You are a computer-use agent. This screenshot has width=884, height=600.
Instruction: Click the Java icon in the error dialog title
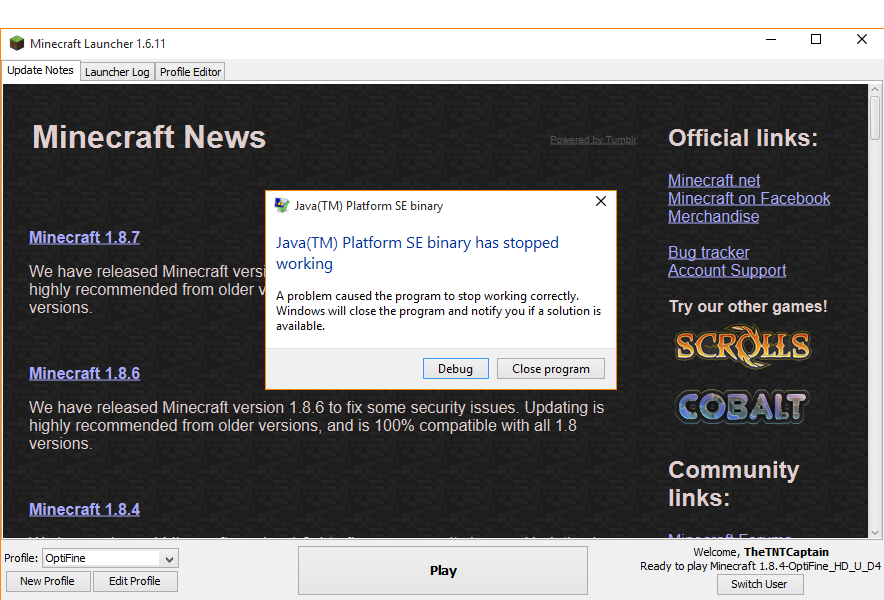click(282, 205)
